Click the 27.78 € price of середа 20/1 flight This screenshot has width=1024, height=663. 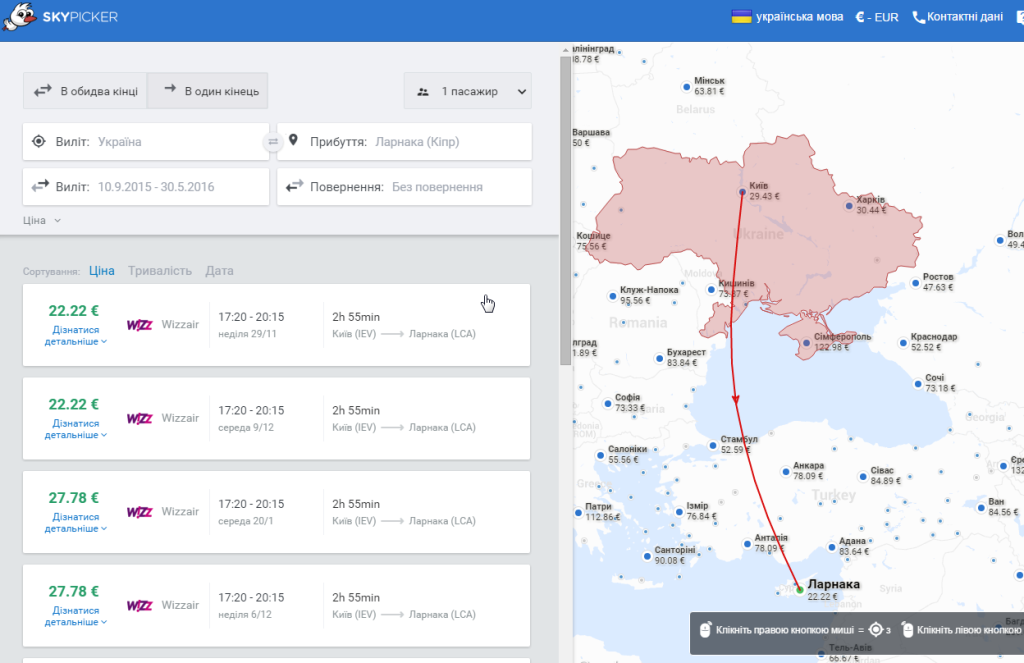[x=74, y=498]
